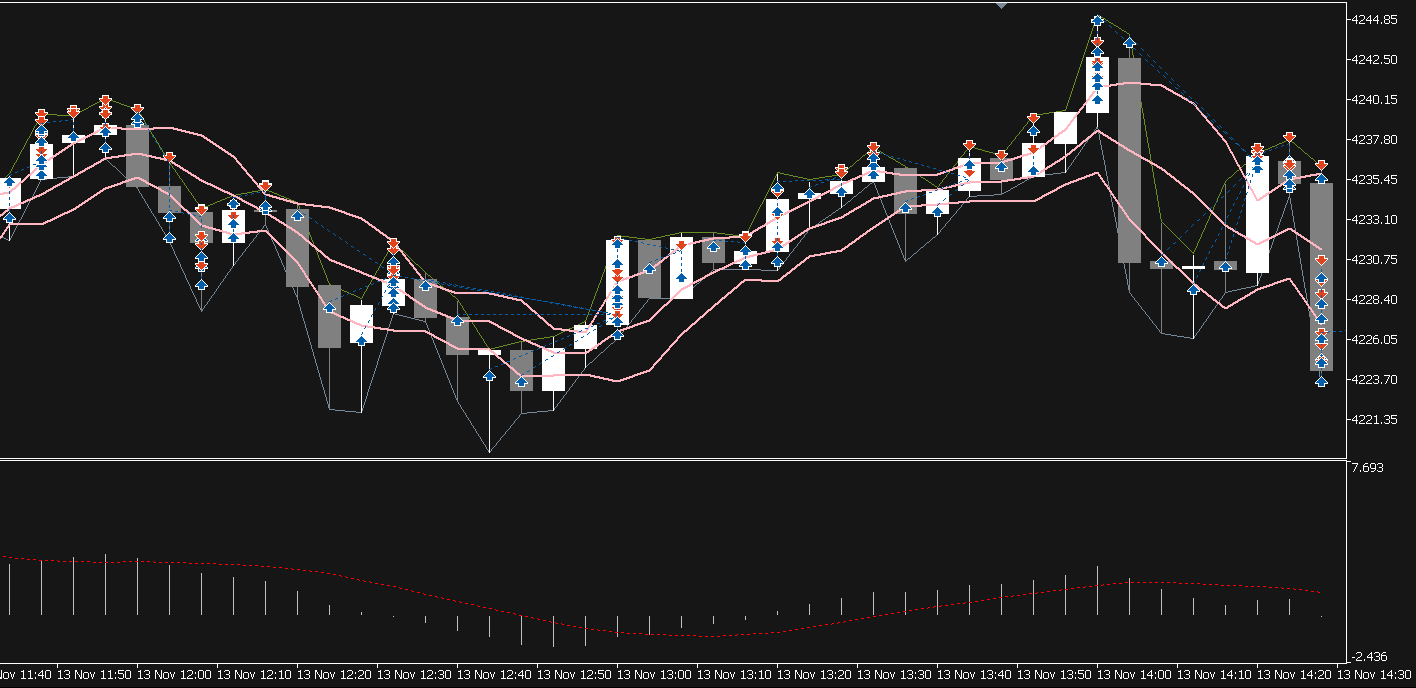The image size is (1416, 688).
Task: Click the blue arrow inside the 12:20 white candle
Action: click(361, 341)
